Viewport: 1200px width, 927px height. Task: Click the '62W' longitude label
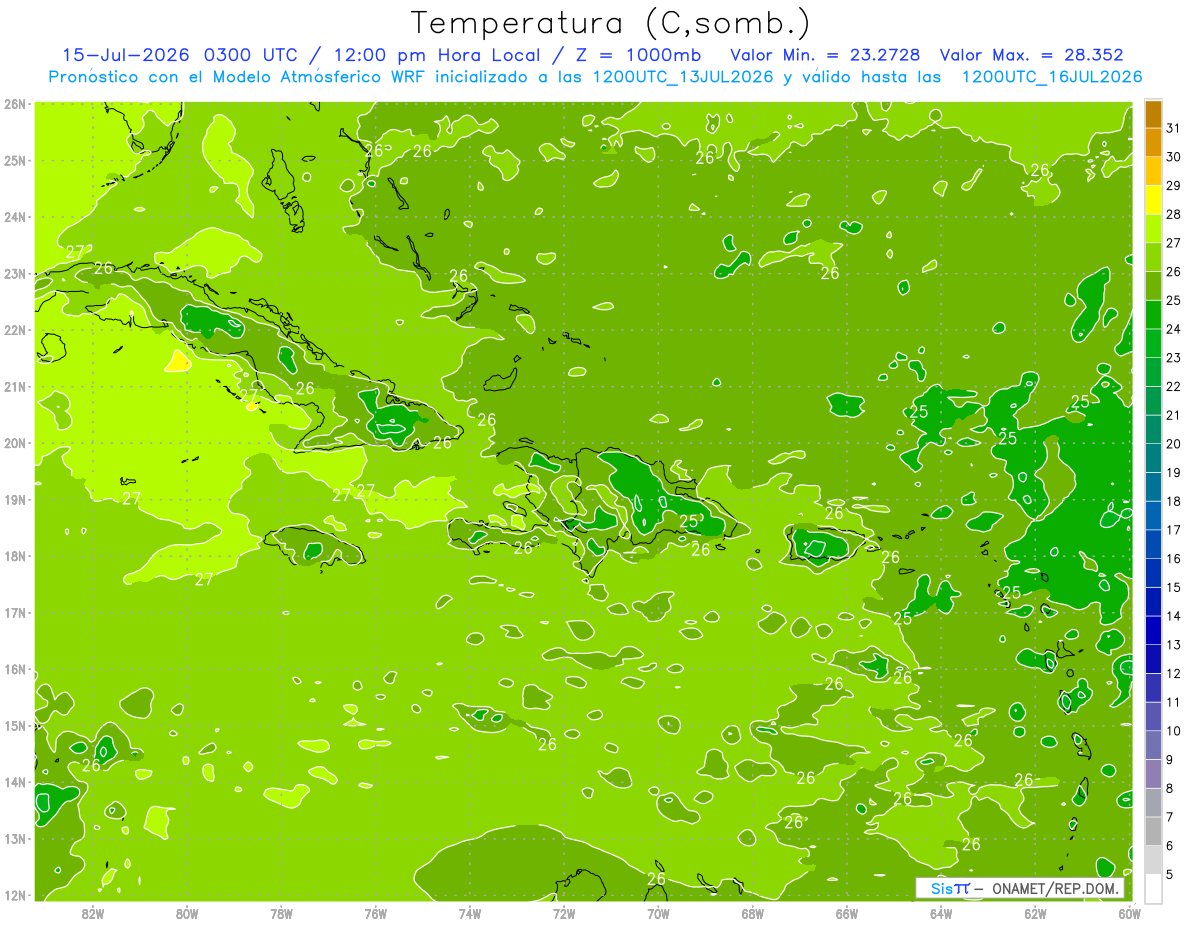click(x=1035, y=913)
